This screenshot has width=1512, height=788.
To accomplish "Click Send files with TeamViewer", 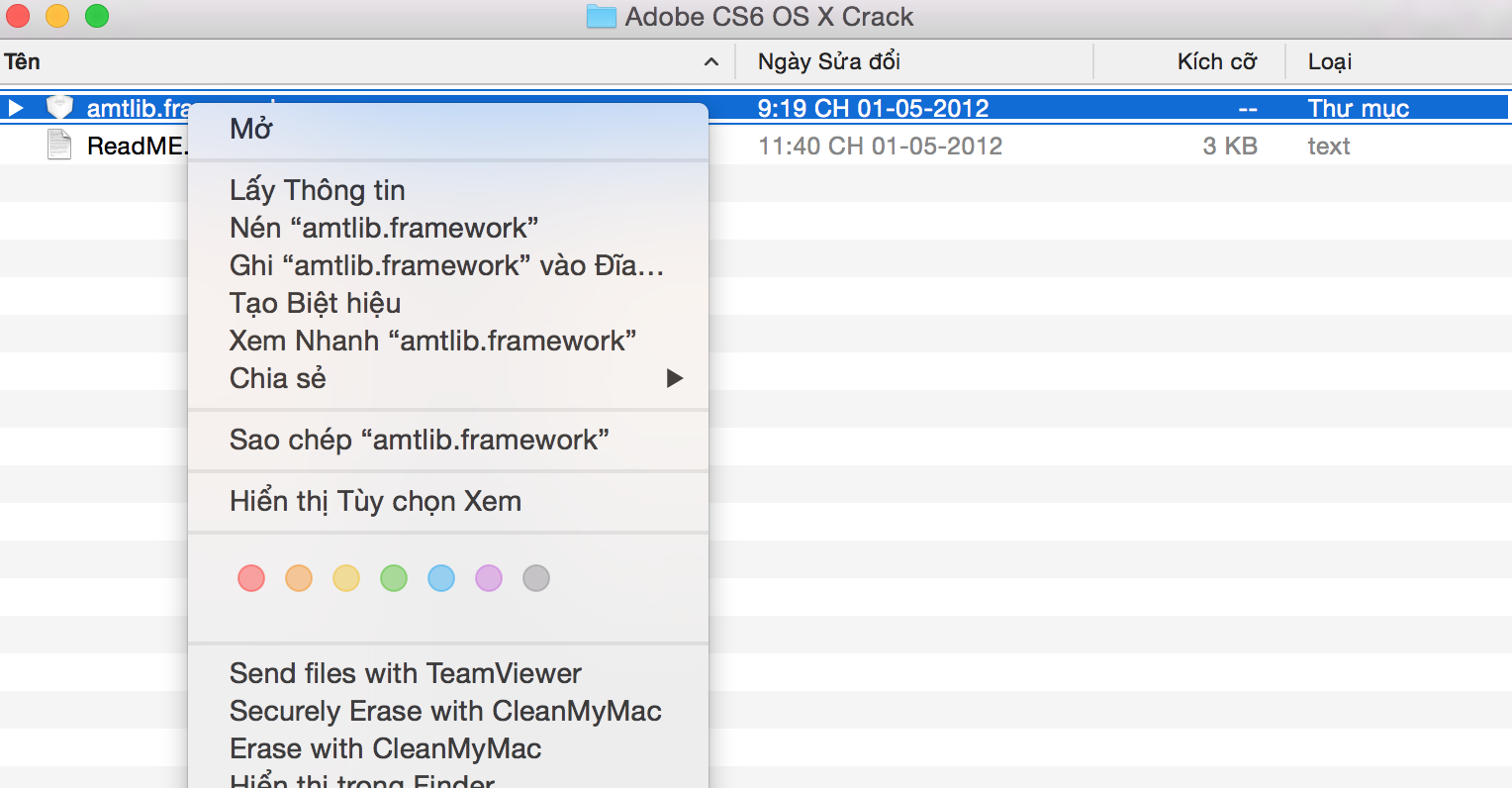I will click(406, 673).
